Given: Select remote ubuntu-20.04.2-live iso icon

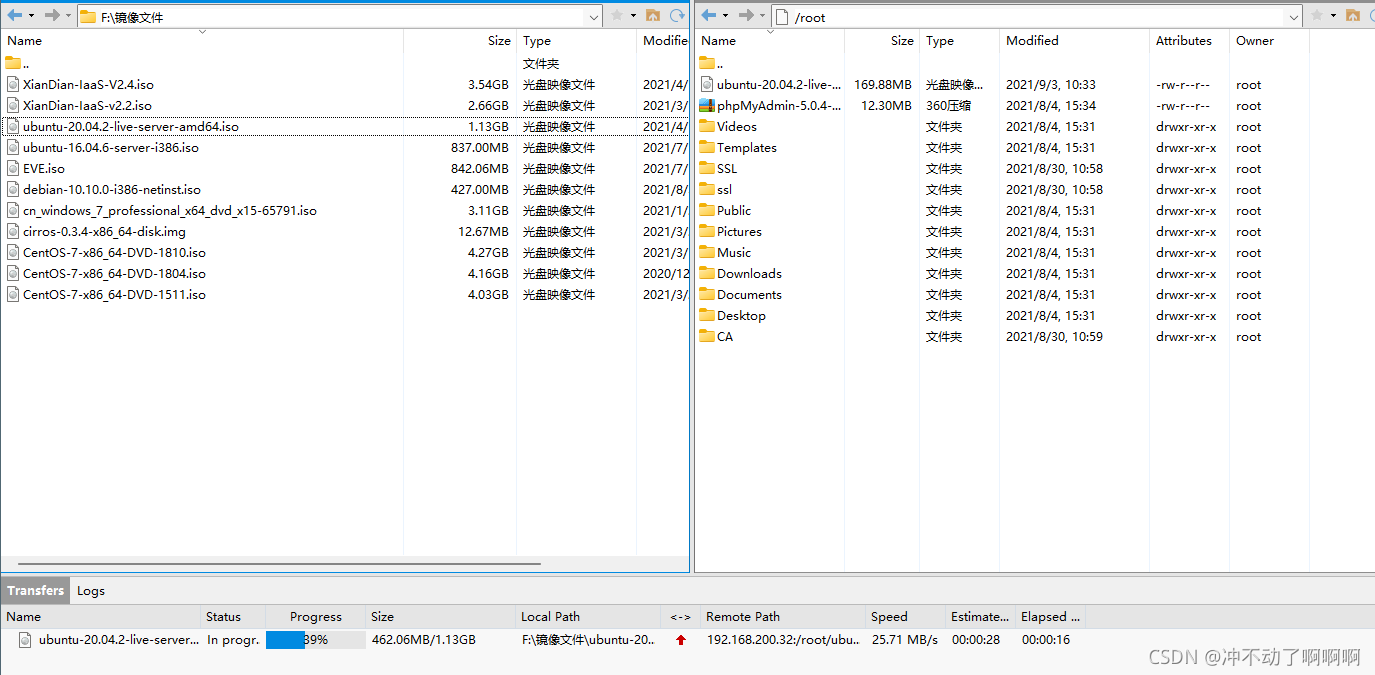Looking at the screenshot, I should (x=707, y=85).
